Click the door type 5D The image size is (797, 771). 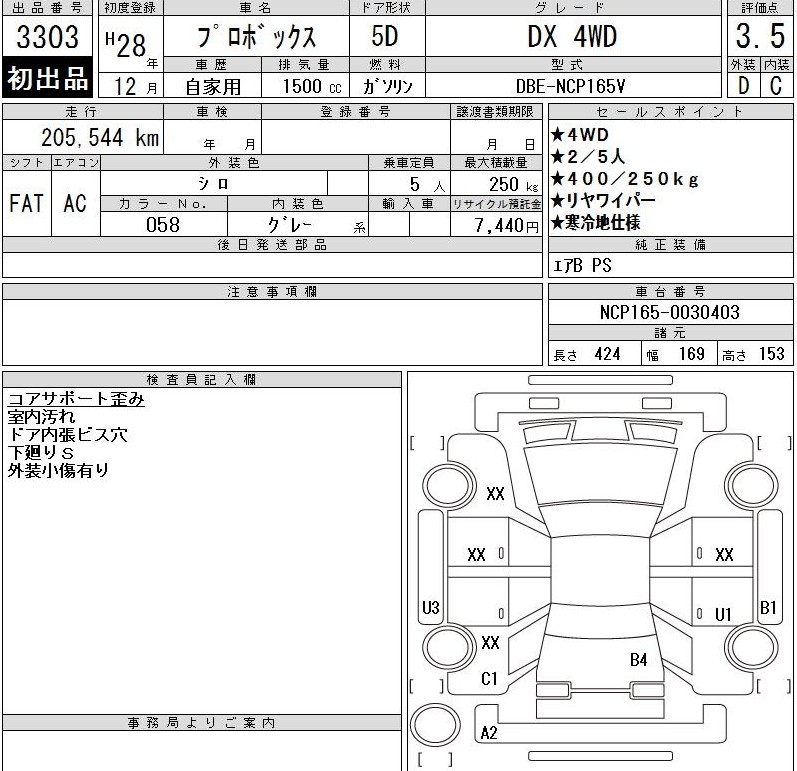click(385, 37)
